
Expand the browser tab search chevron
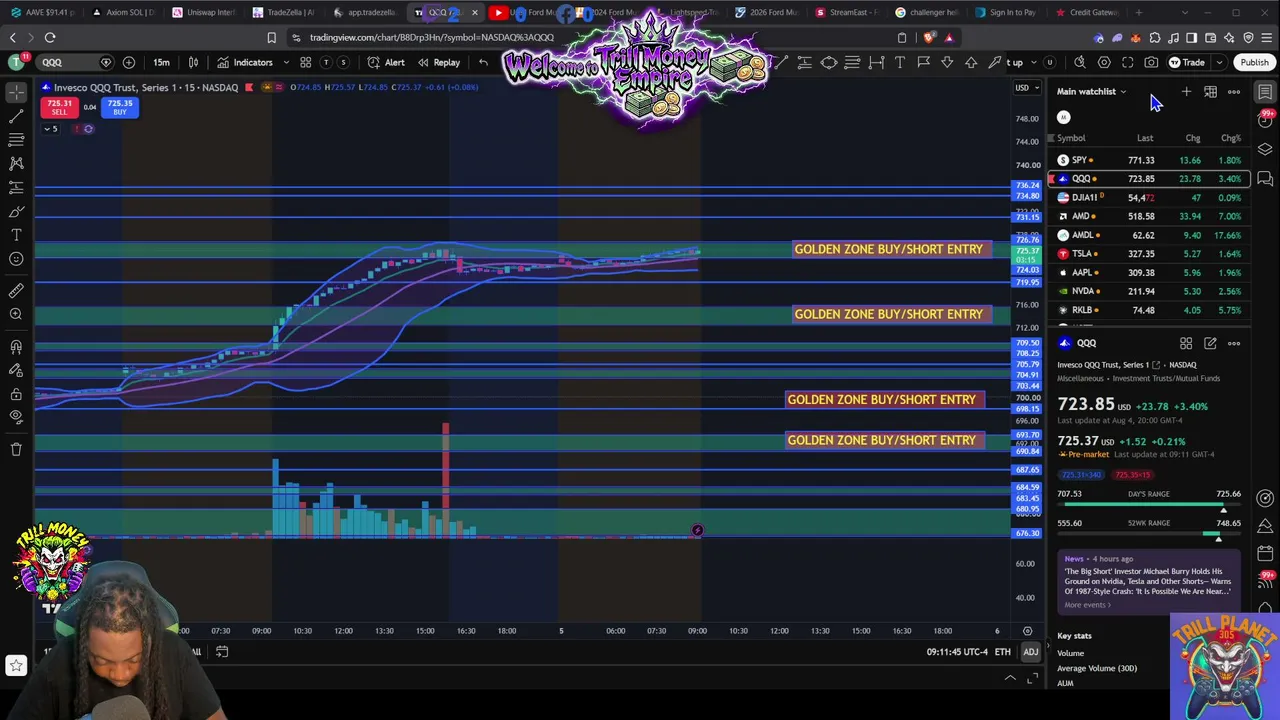(x=1185, y=12)
